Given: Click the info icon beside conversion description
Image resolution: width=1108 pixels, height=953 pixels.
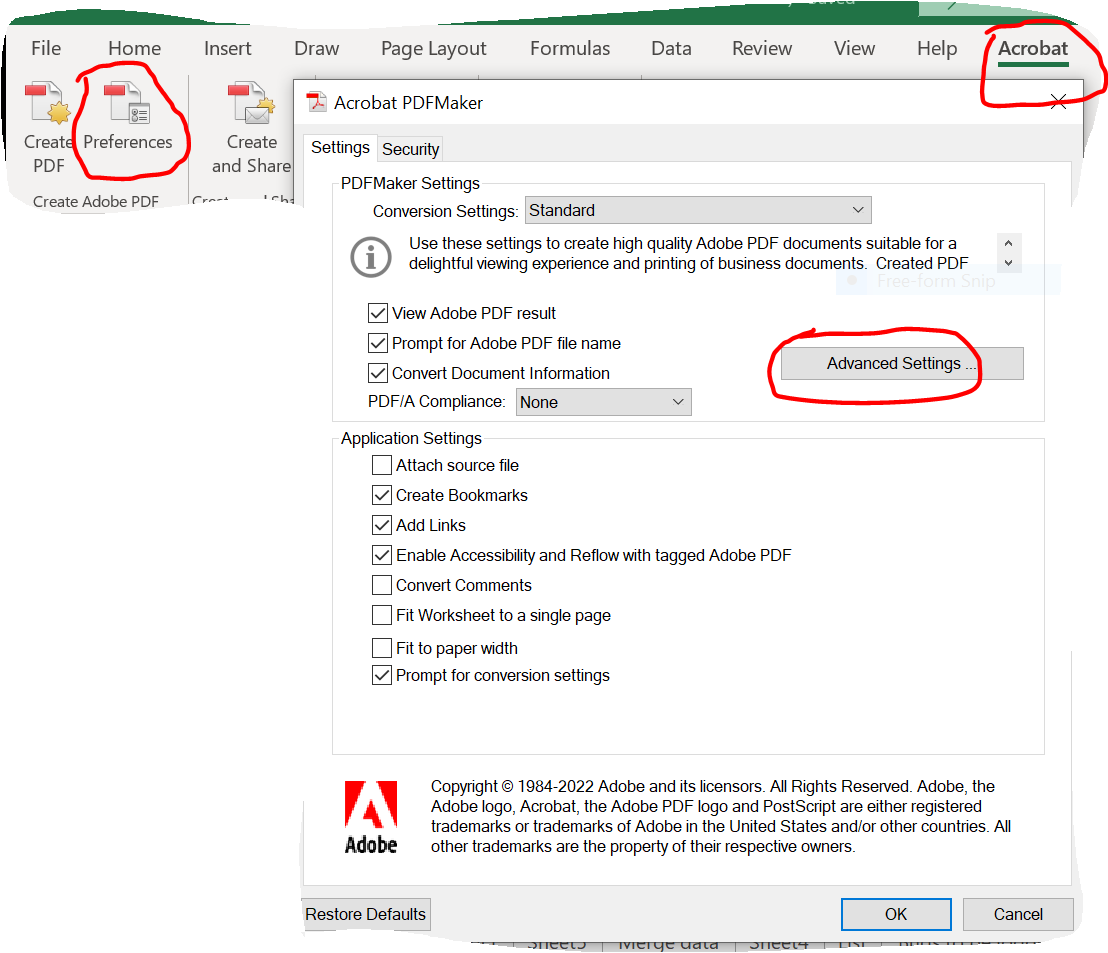Looking at the screenshot, I should tap(371, 257).
